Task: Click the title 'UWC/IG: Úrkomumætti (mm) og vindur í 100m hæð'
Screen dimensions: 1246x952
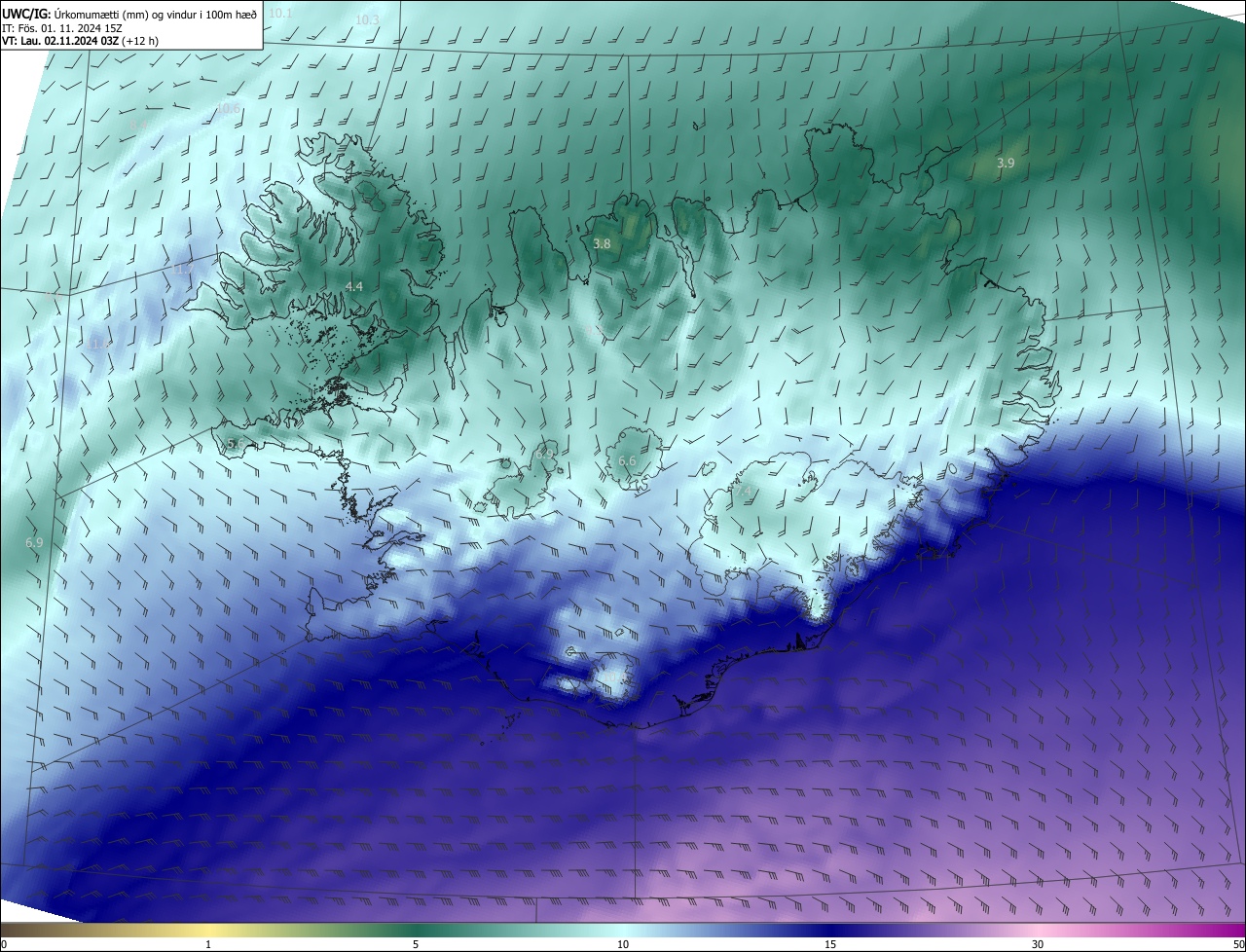Action: (x=128, y=14)
